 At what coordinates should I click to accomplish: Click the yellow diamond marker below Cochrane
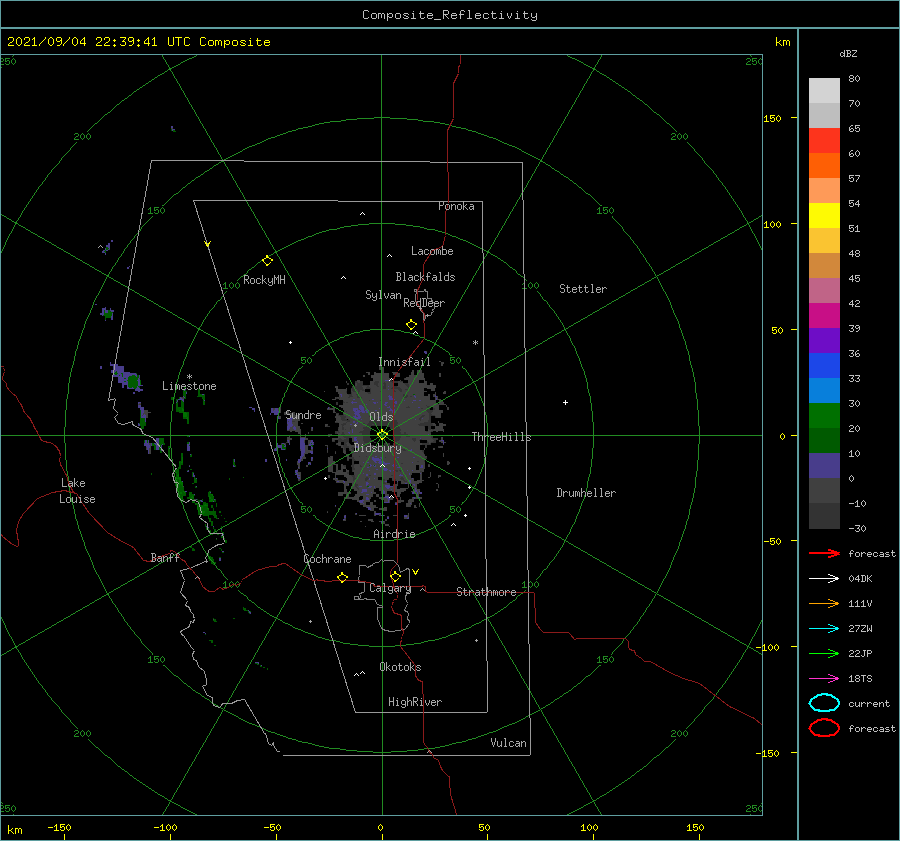pyautogui.click(x=342, y=578)
